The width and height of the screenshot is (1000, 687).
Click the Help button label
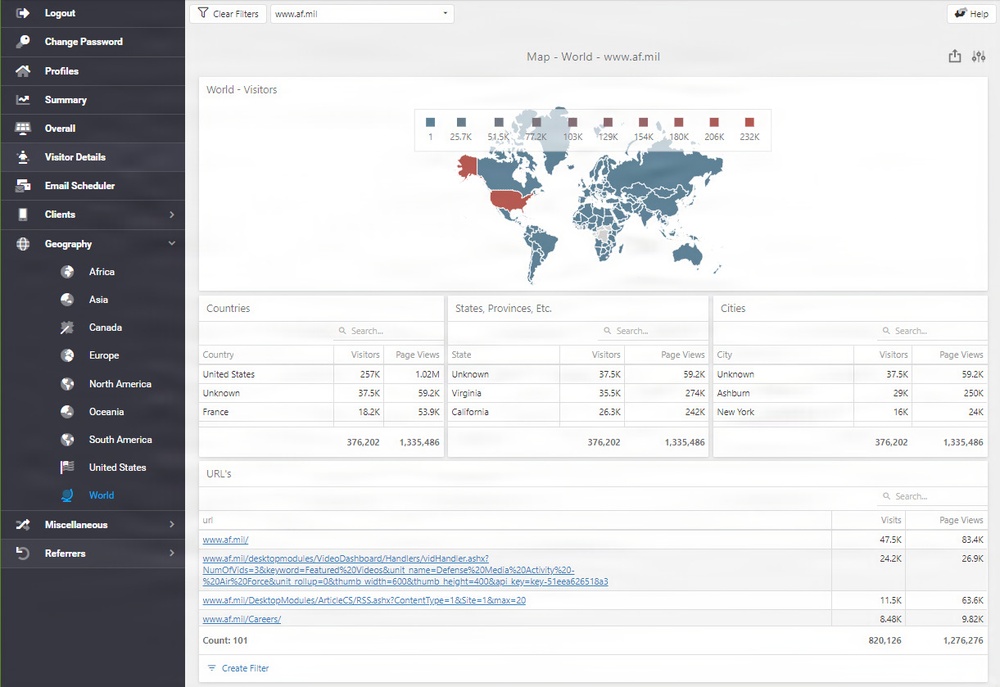(979, 13)
